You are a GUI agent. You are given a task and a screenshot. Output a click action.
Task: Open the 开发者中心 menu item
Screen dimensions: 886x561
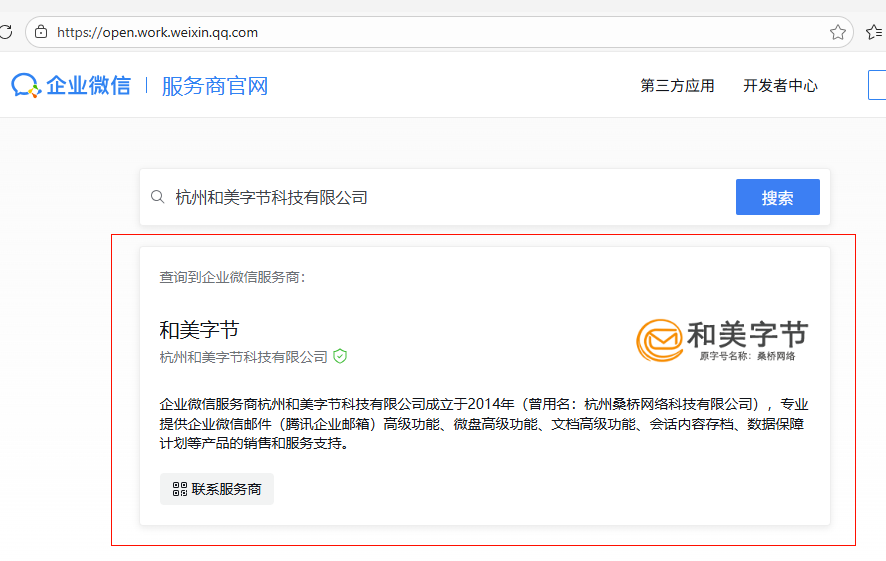780,86
